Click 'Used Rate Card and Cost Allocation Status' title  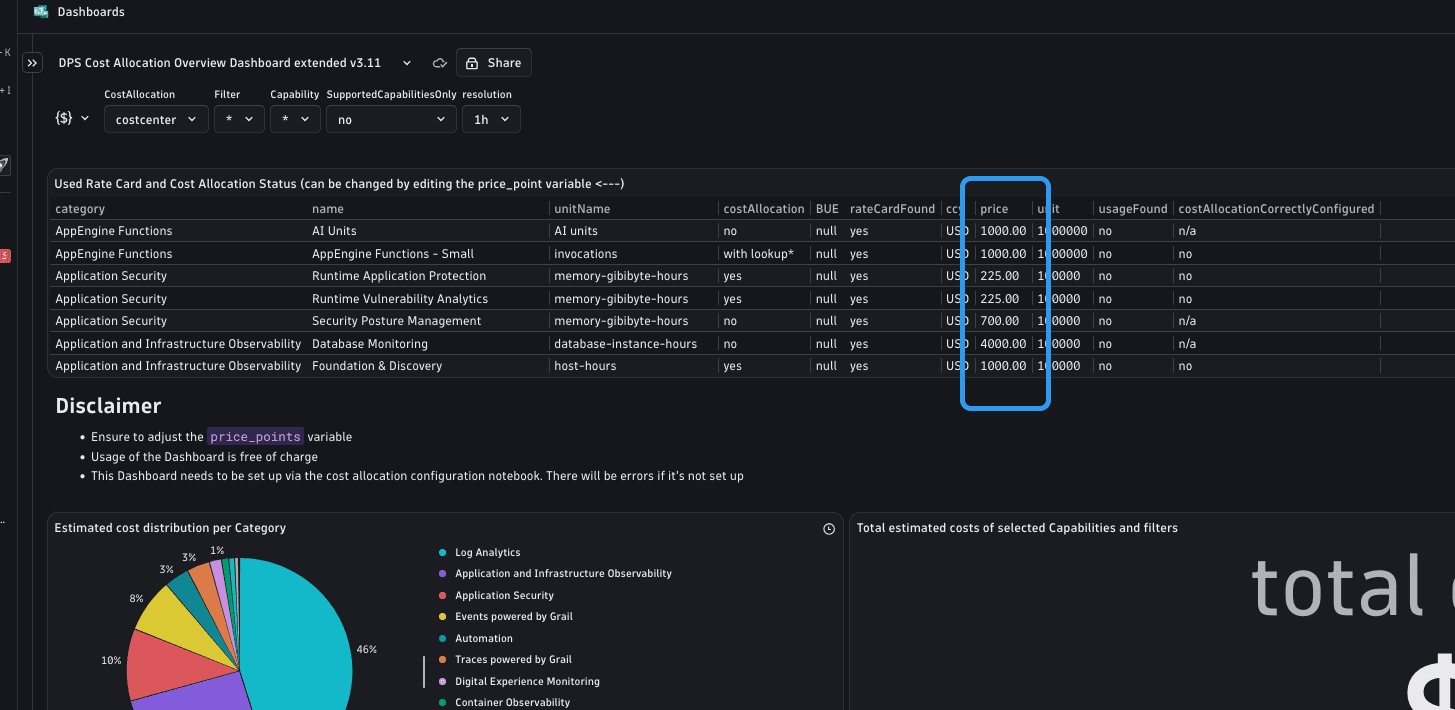point(339,184)
